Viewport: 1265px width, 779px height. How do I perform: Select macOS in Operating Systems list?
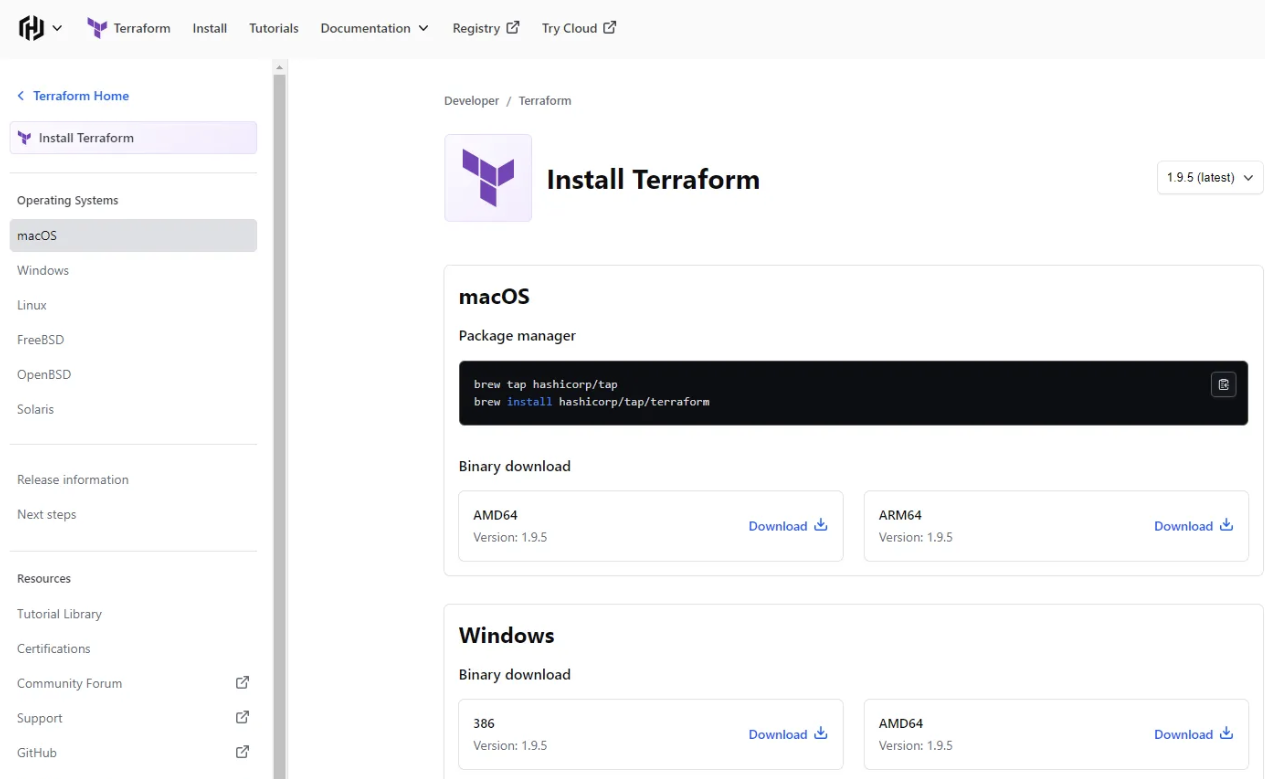pos(133,236)
